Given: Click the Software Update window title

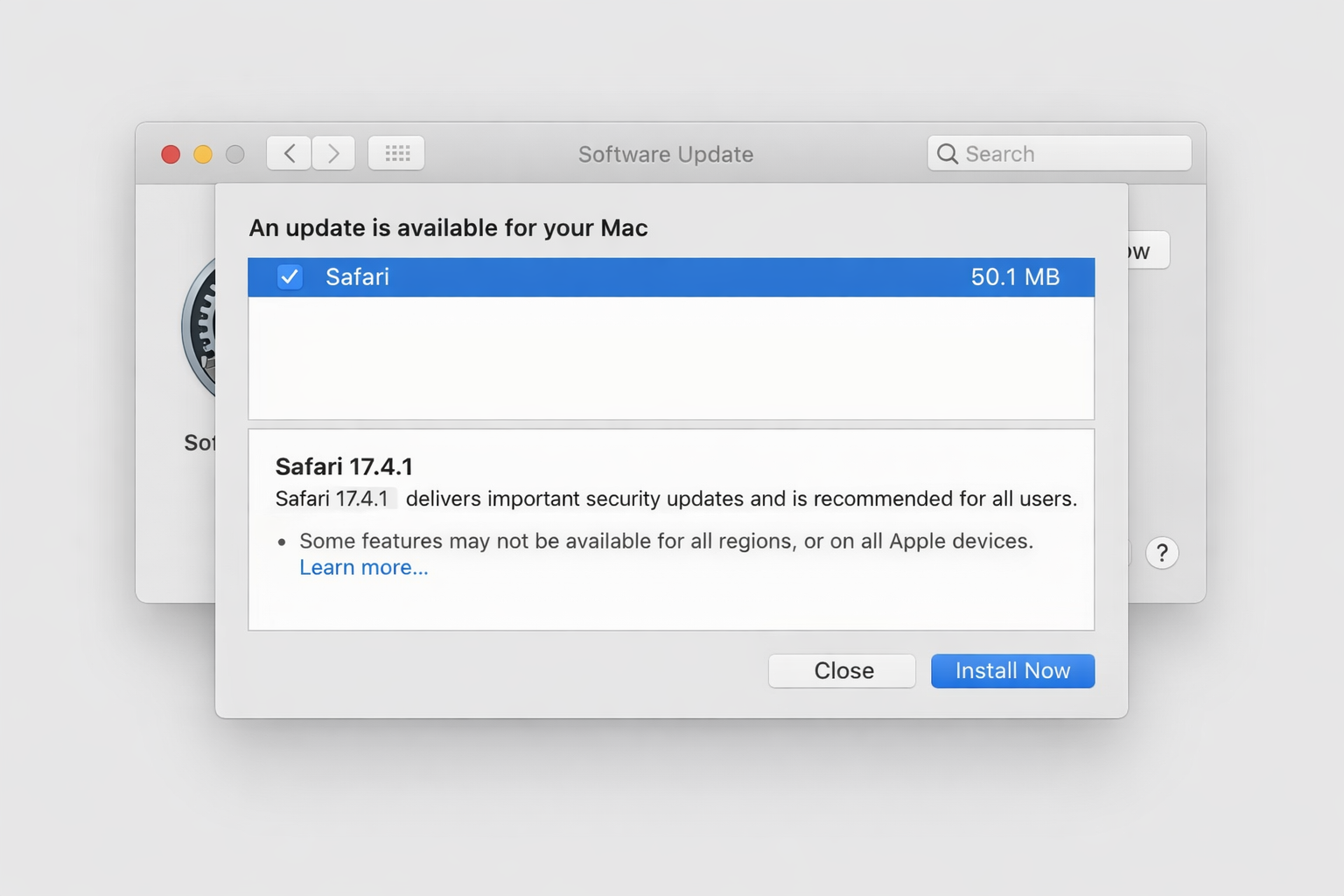Looking at the screenshot, I should [x=665, y=155].
